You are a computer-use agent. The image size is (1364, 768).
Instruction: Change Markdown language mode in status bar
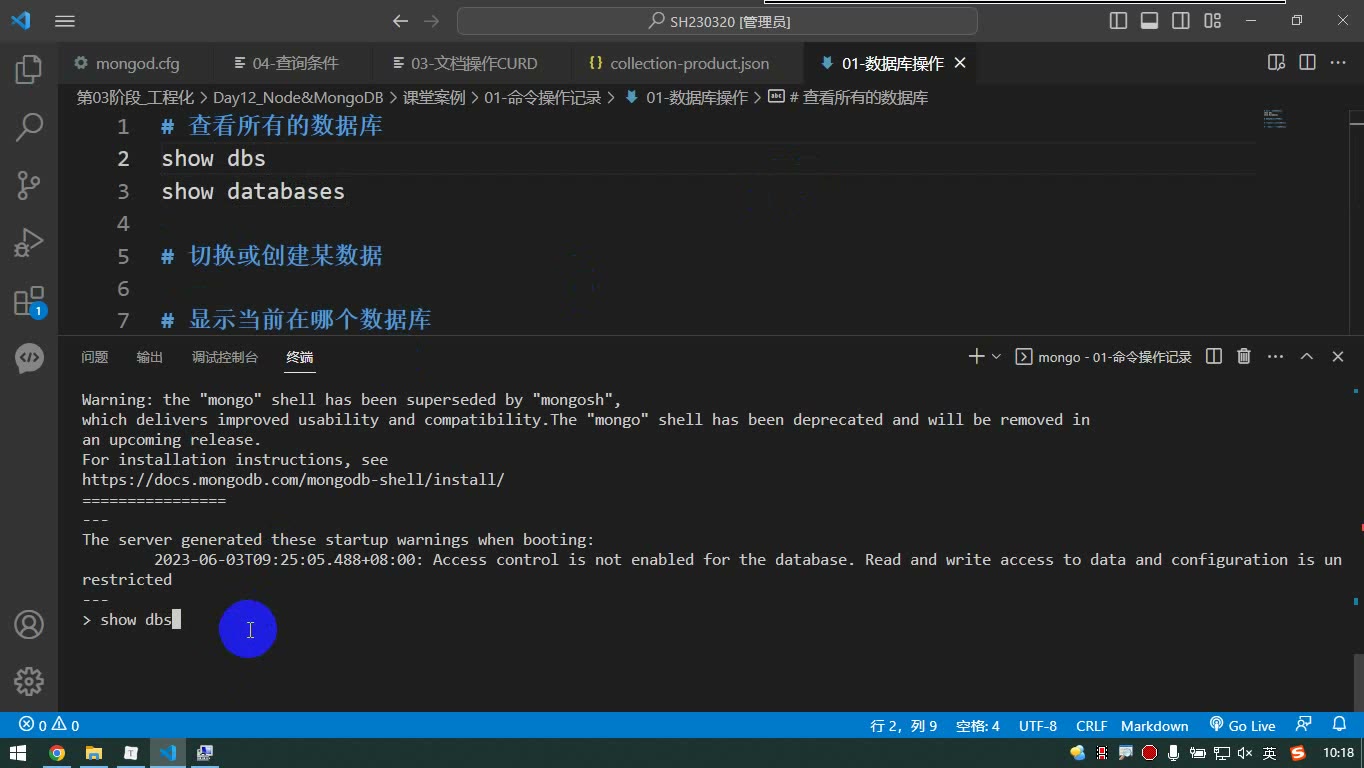pyautogui.click(x=1154, y=725)
